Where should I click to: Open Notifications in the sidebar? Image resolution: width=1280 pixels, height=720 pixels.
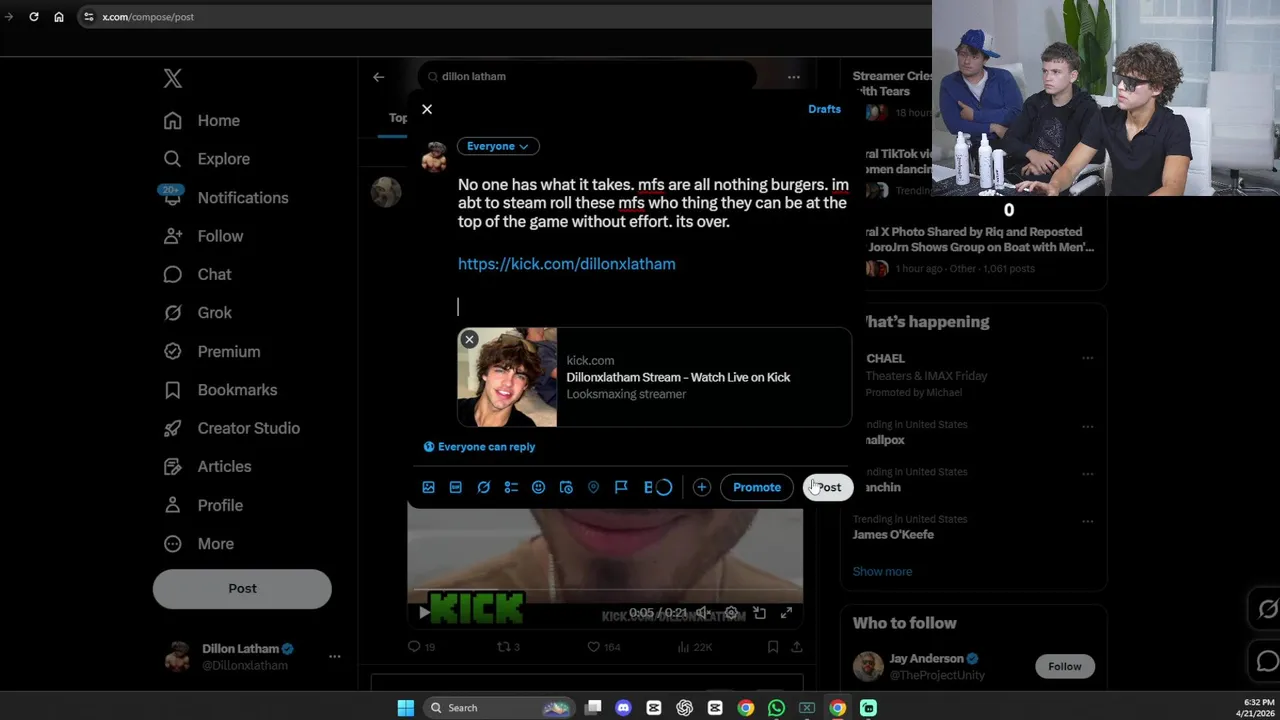(x=226, y=198)
